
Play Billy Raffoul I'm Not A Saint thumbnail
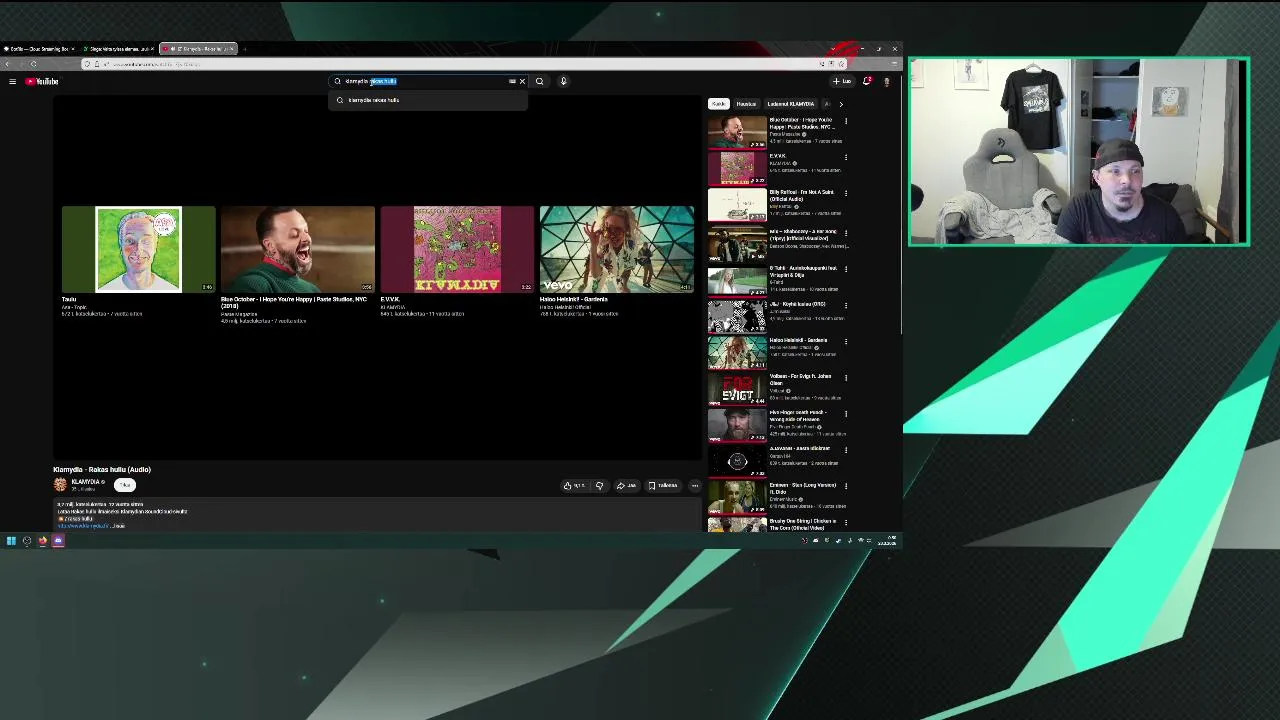tap(737, 204)
